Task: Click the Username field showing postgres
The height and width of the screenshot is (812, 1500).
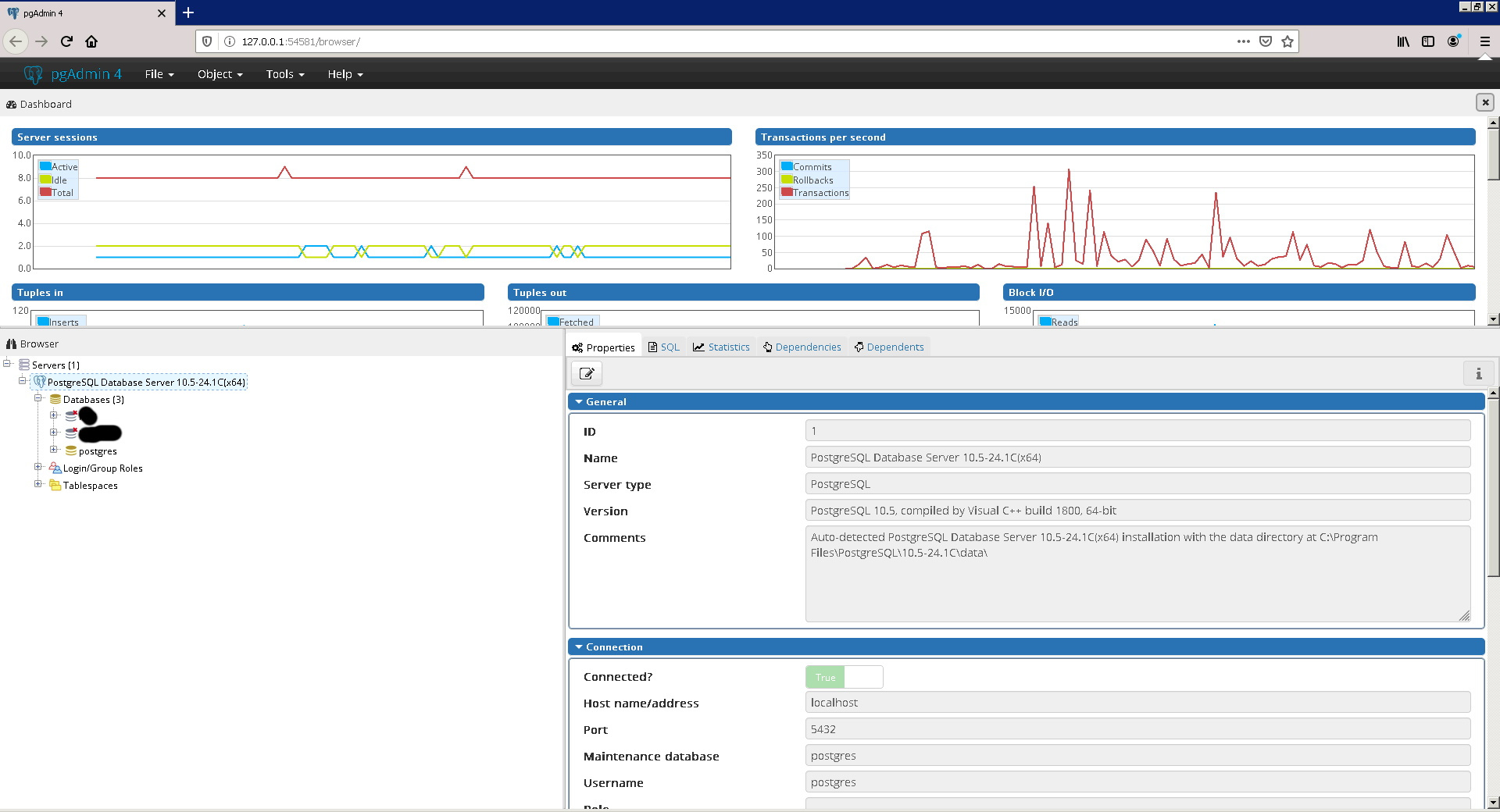Action: pyautogui.click(x=1137, y=782)
